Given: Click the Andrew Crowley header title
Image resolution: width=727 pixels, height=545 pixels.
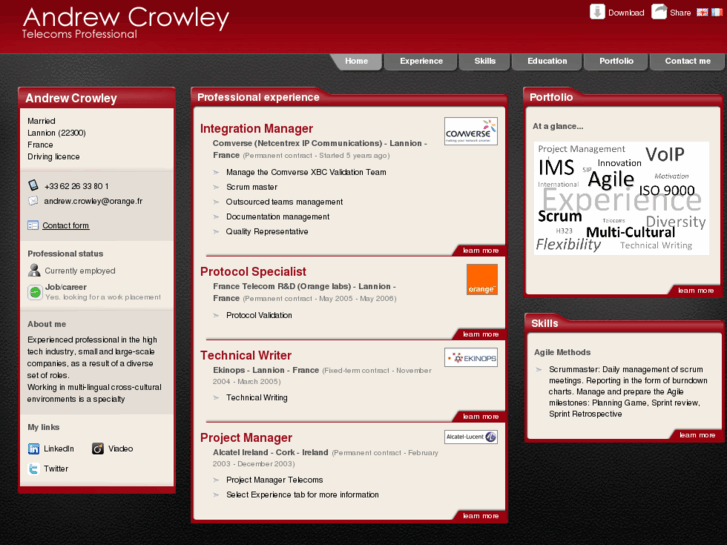Looking at the screenshot, I should coord(126,18).
